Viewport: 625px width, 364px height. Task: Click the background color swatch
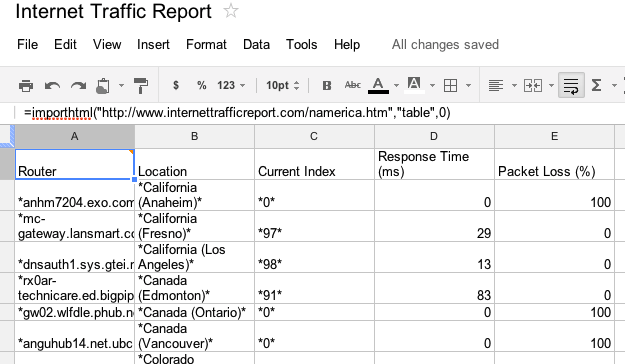click(414, 85)
